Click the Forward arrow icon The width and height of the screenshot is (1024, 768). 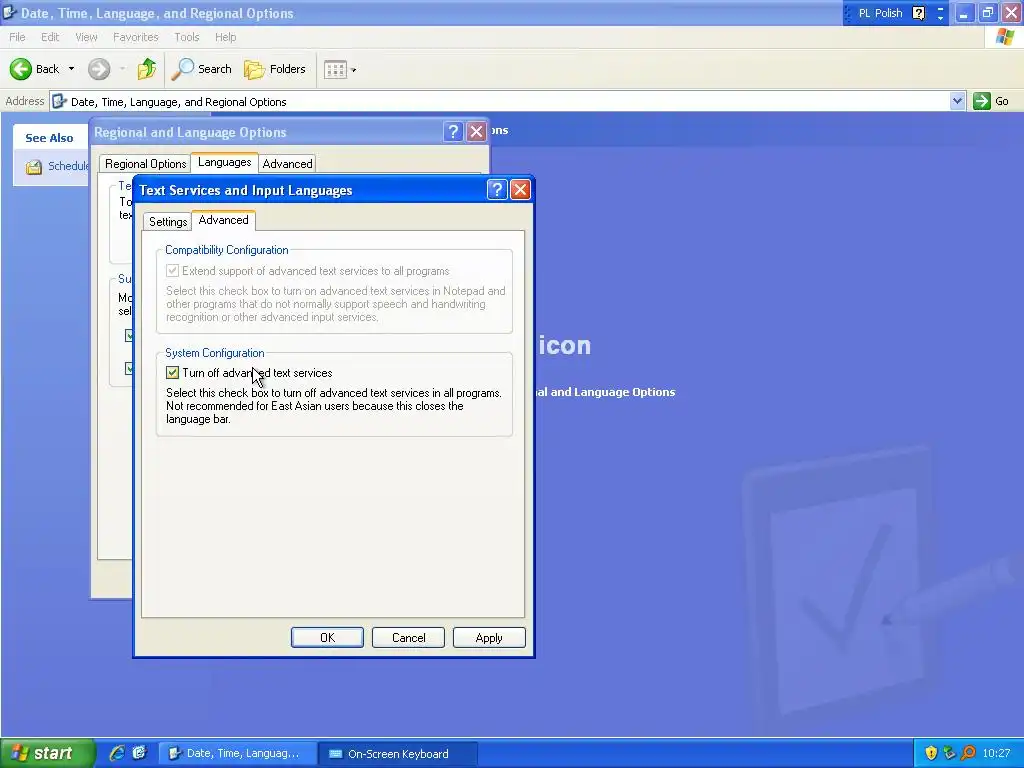pos(99,69)
